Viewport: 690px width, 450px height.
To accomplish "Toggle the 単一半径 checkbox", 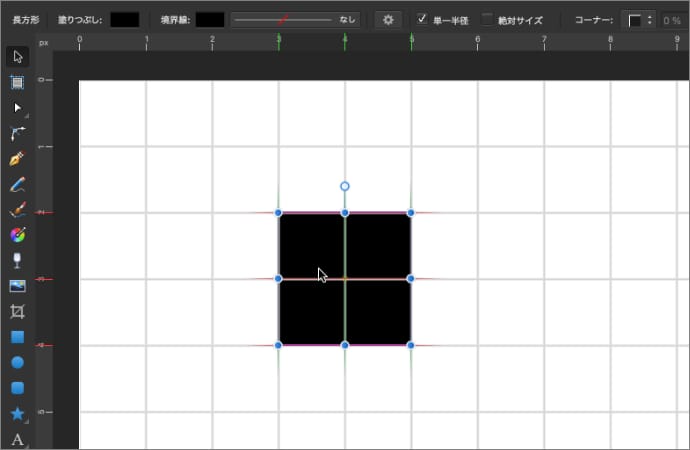I will 423,19.
